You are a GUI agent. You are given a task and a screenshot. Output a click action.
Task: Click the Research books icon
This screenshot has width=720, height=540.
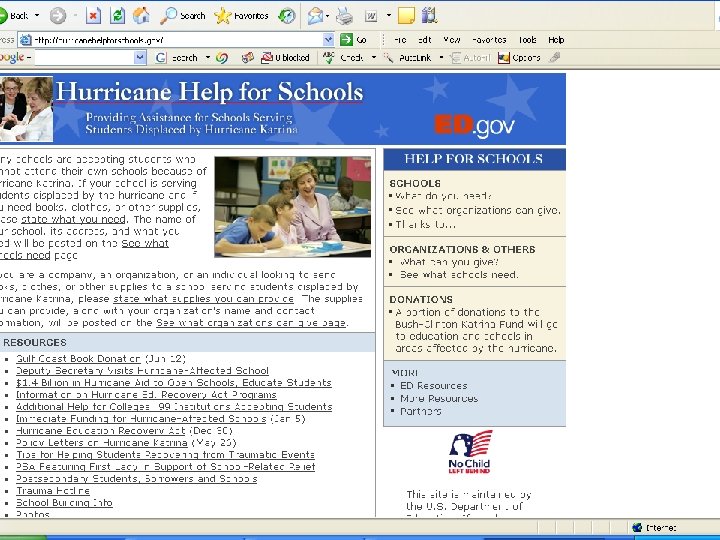(x=429, y=16)
